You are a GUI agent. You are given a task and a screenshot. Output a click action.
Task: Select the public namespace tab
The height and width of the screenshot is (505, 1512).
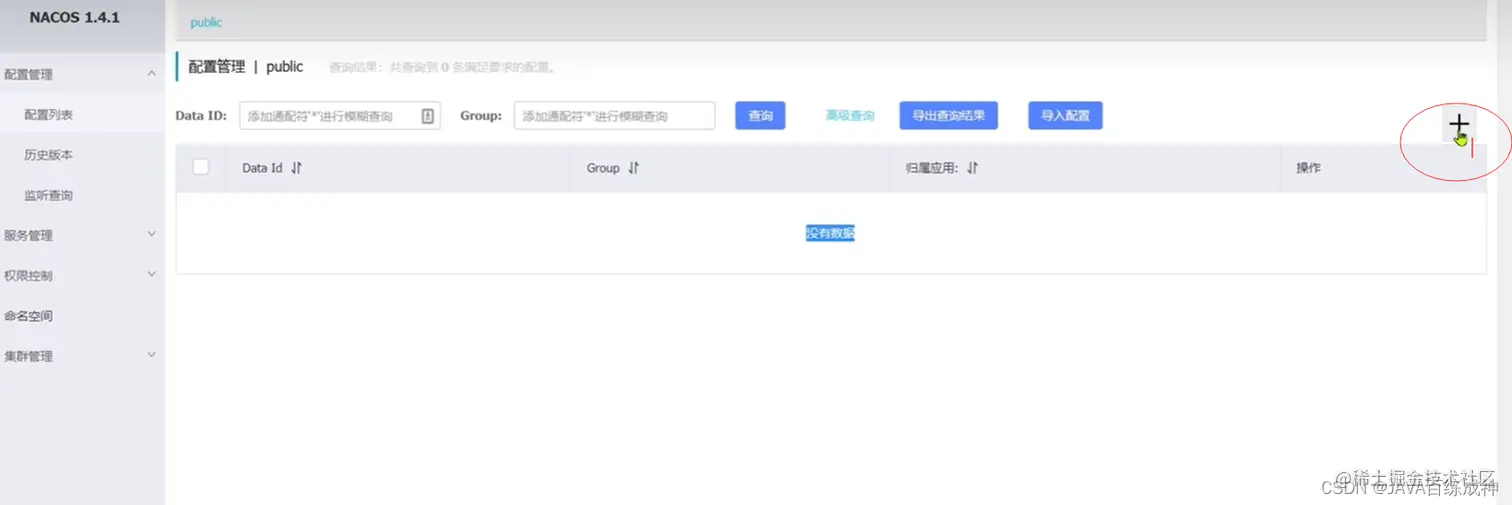(206, 22)
